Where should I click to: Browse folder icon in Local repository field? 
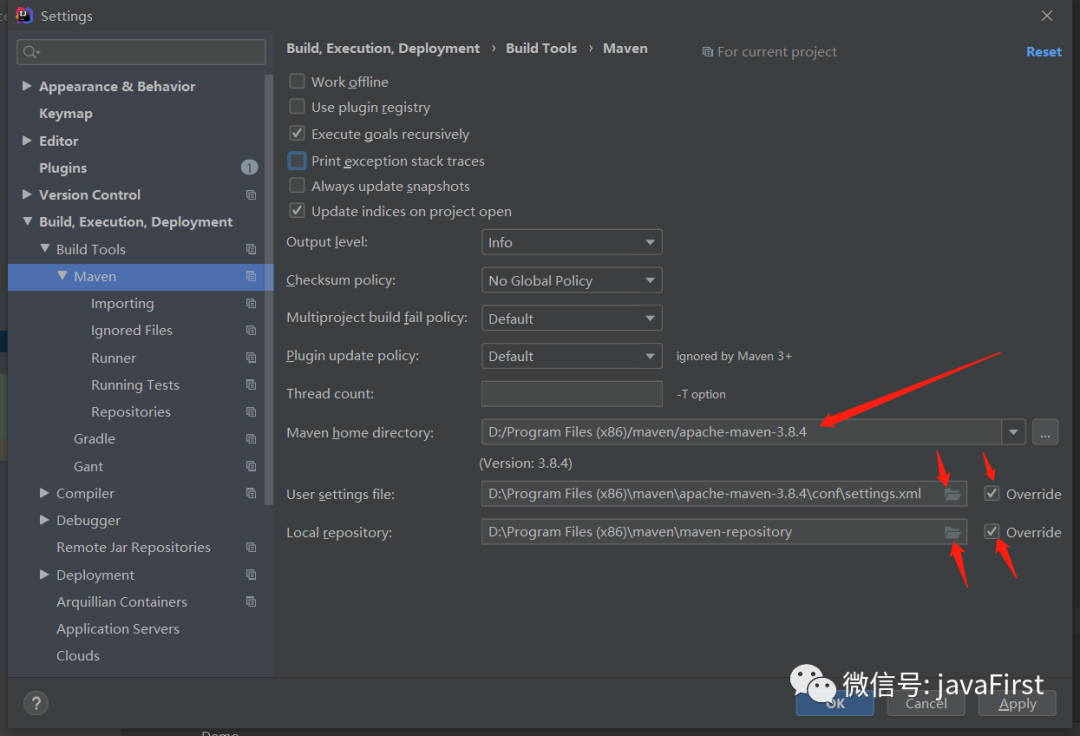click(x=953, y=532)
